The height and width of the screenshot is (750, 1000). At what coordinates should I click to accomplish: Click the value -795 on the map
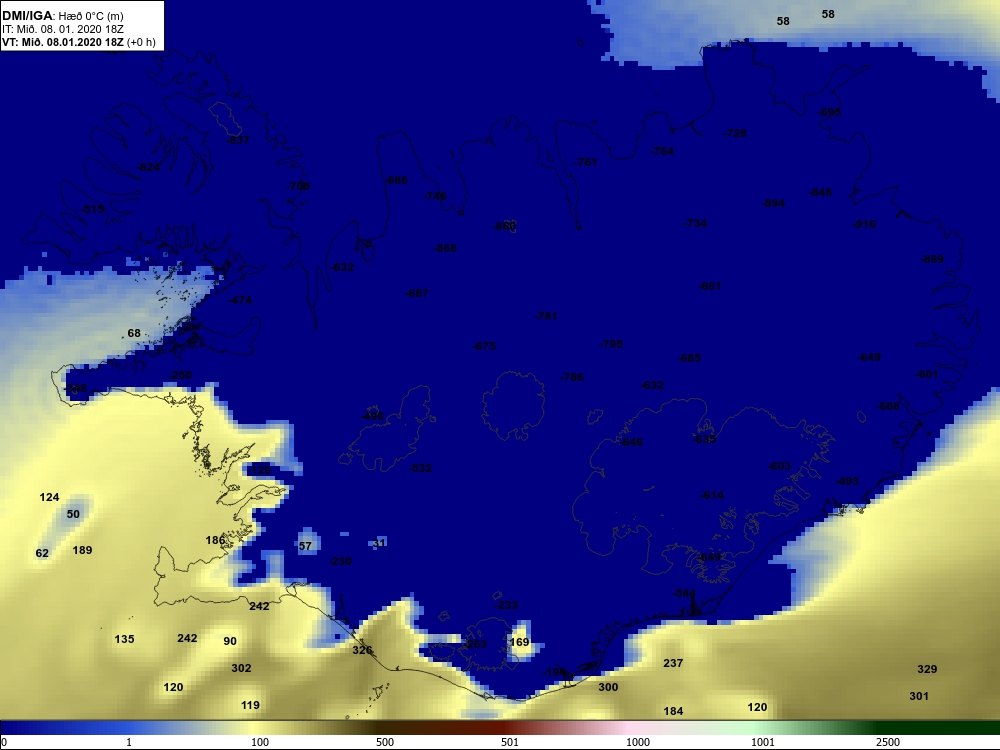click(612, 344)
